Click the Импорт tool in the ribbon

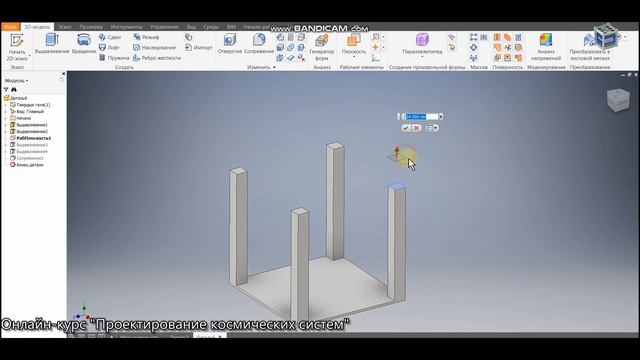click(x=198, y=47)
